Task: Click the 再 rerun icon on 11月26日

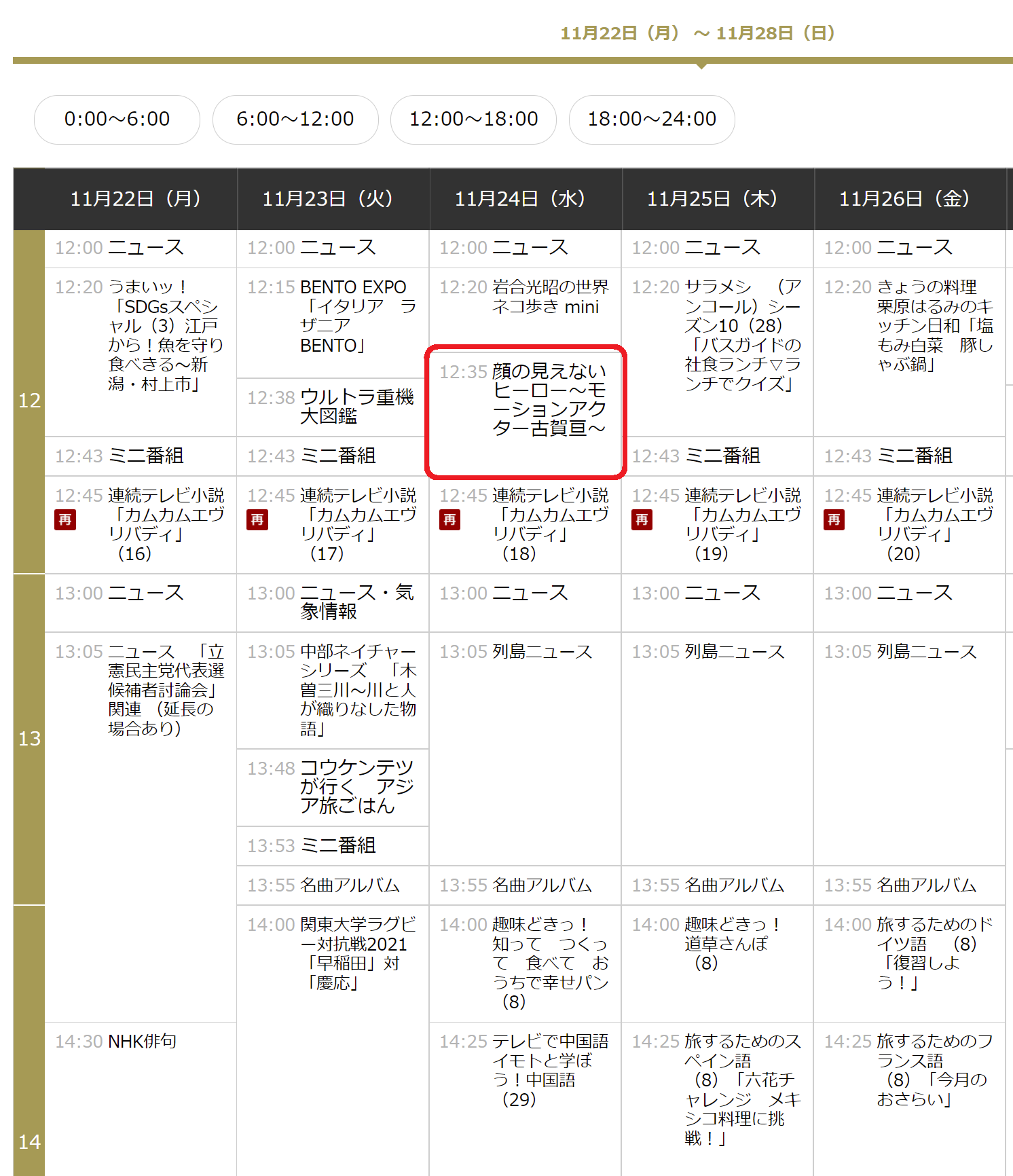Action: (x=834, y=519)
